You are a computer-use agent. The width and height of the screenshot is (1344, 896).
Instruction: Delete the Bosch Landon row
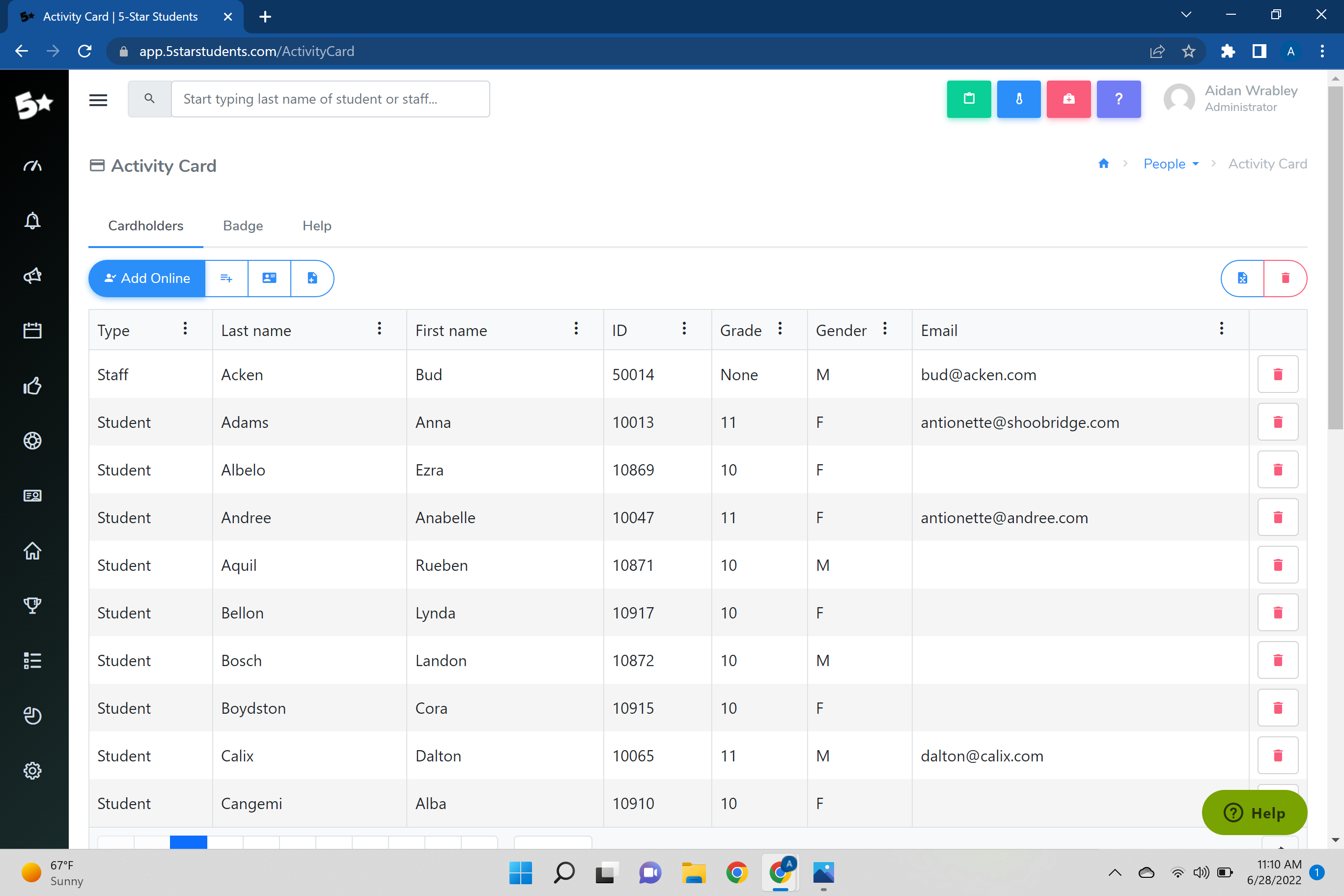point(1278,660)
